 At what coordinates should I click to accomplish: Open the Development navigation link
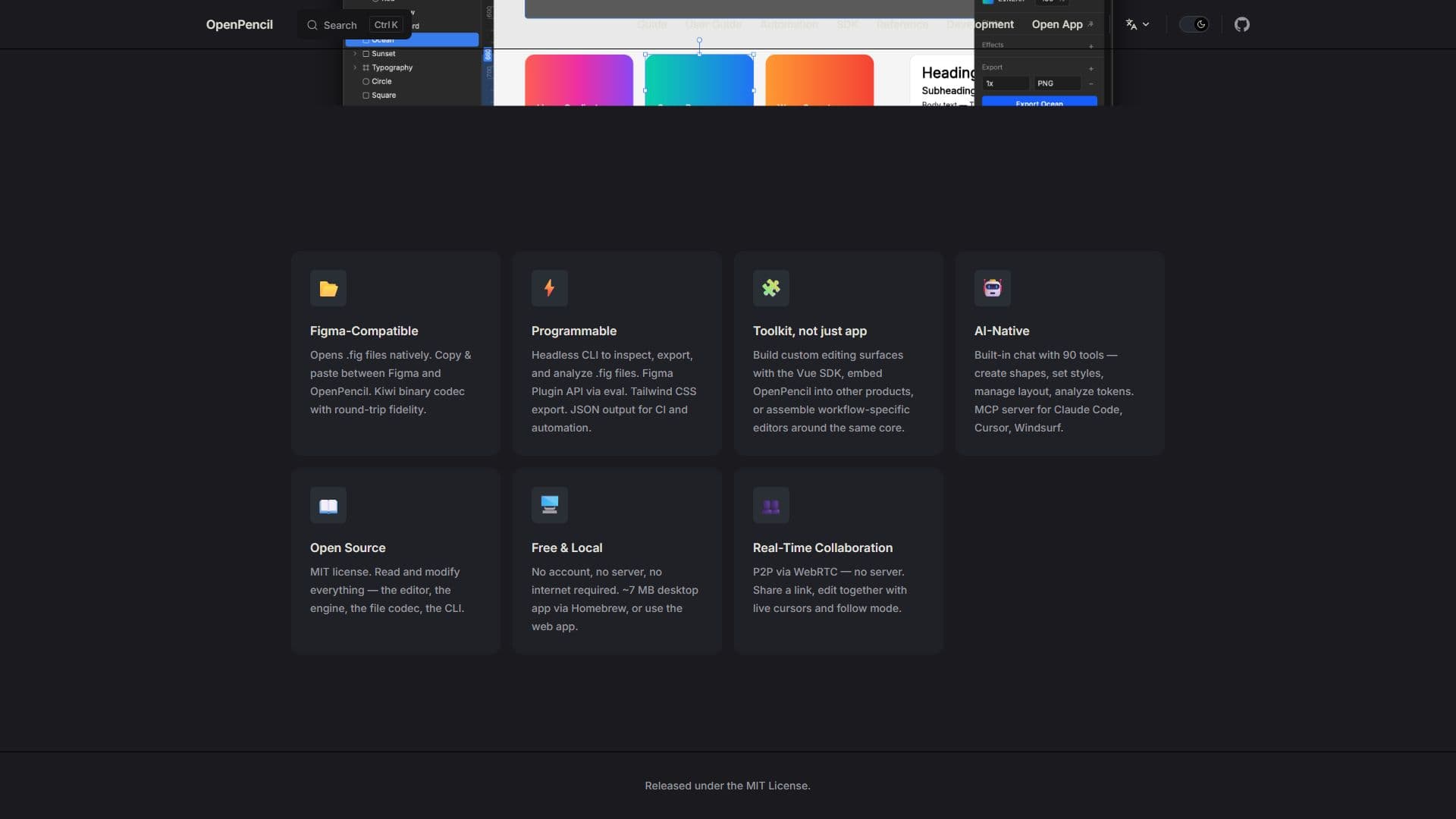tap(980, 24)
